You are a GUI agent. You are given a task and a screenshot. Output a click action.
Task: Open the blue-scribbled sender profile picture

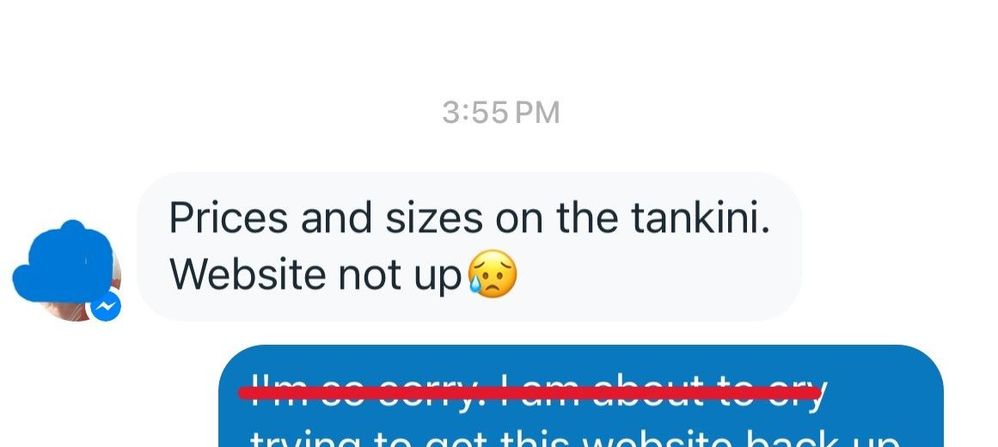point(67,270)
